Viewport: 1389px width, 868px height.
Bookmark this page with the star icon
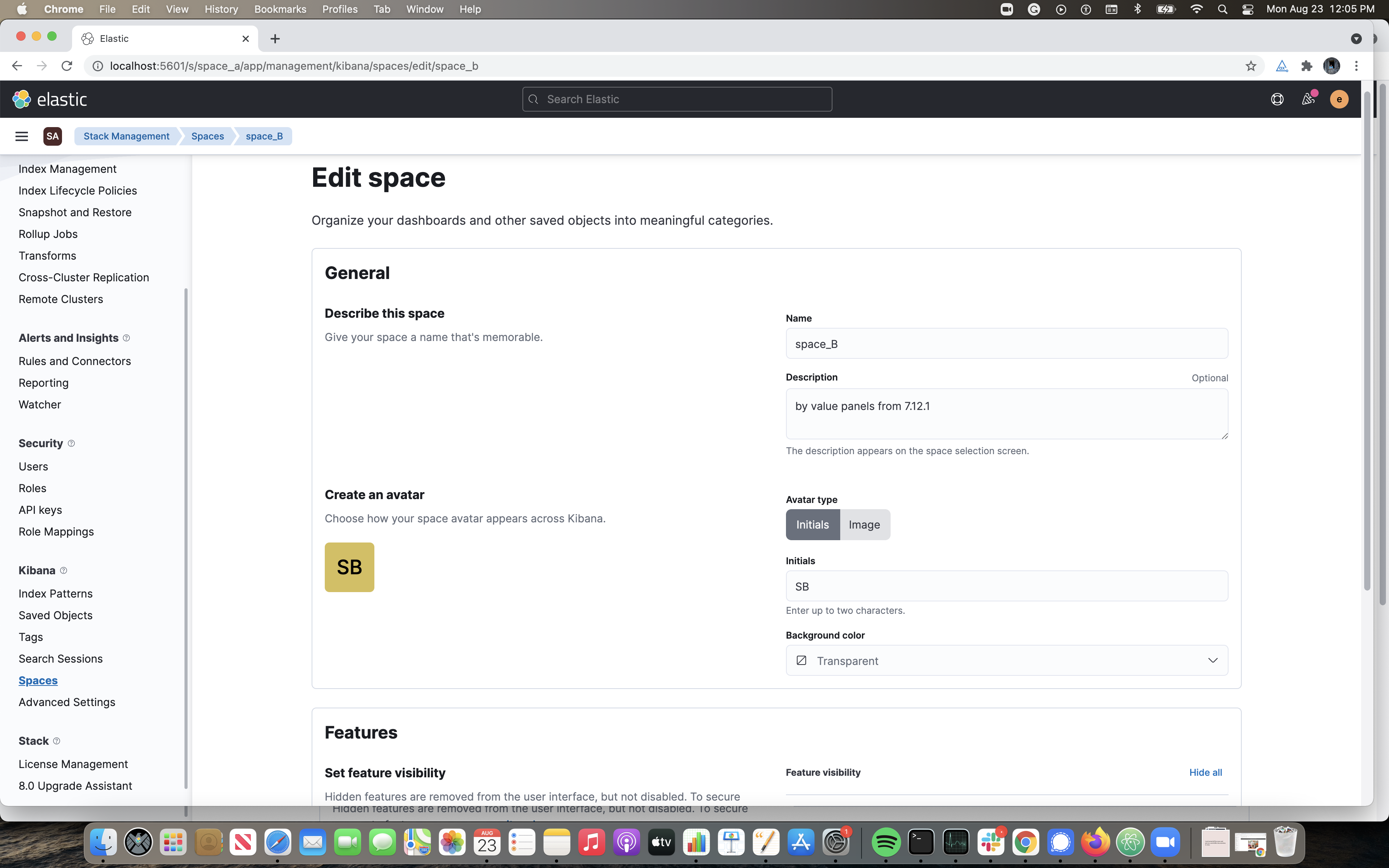click(1251, 66)
